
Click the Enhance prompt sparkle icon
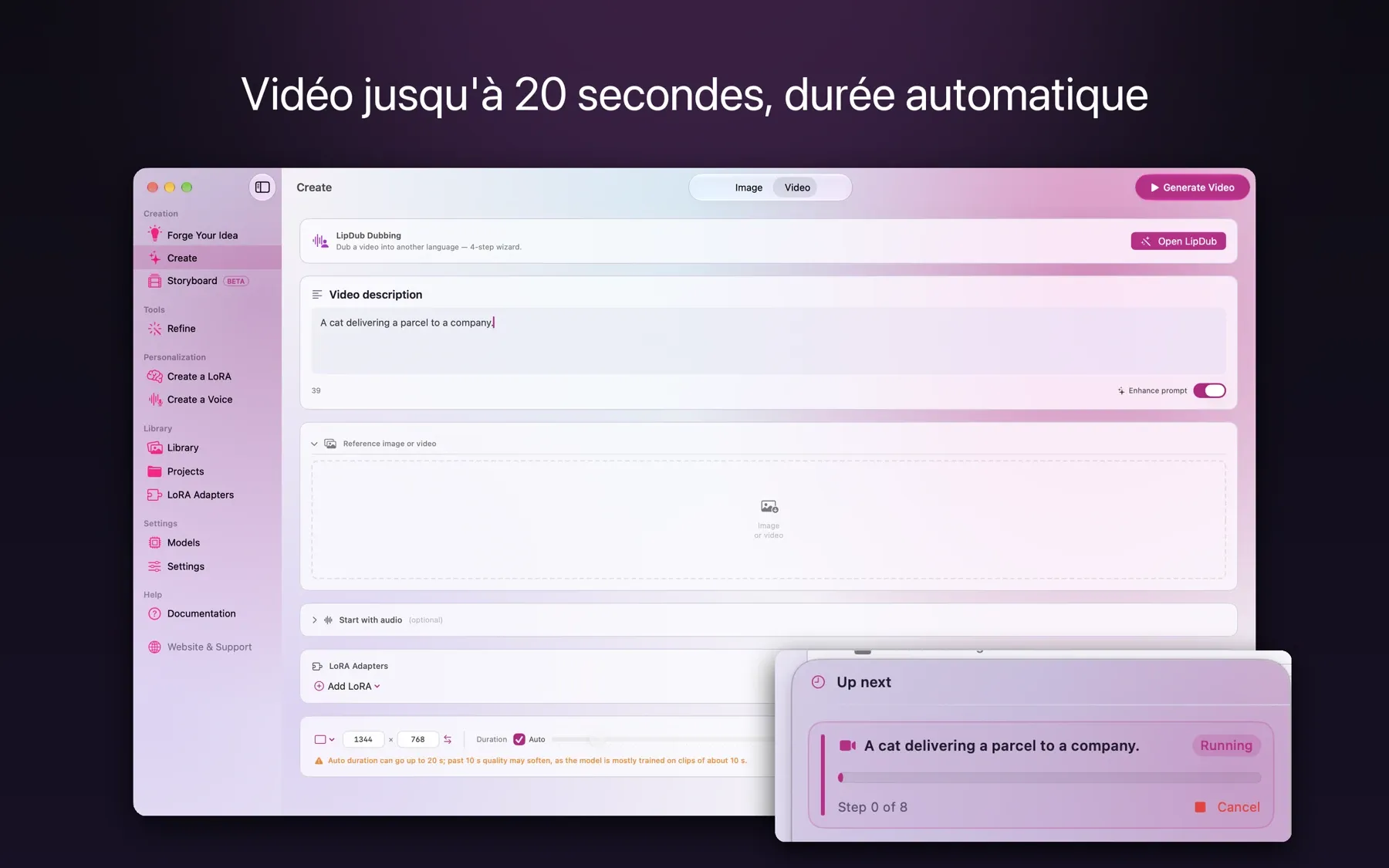tap(1121, 390)
